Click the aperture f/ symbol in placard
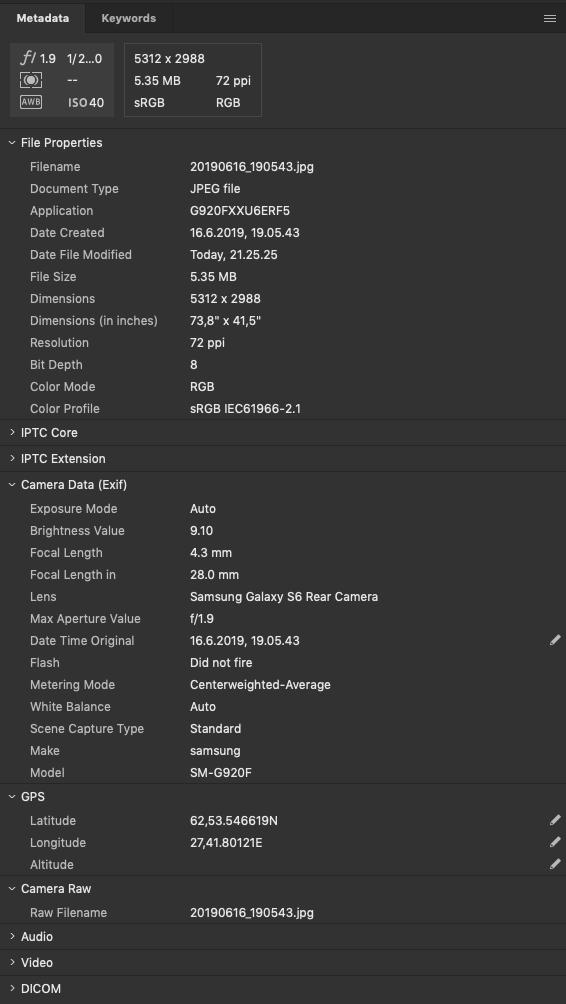 point(28,58)
